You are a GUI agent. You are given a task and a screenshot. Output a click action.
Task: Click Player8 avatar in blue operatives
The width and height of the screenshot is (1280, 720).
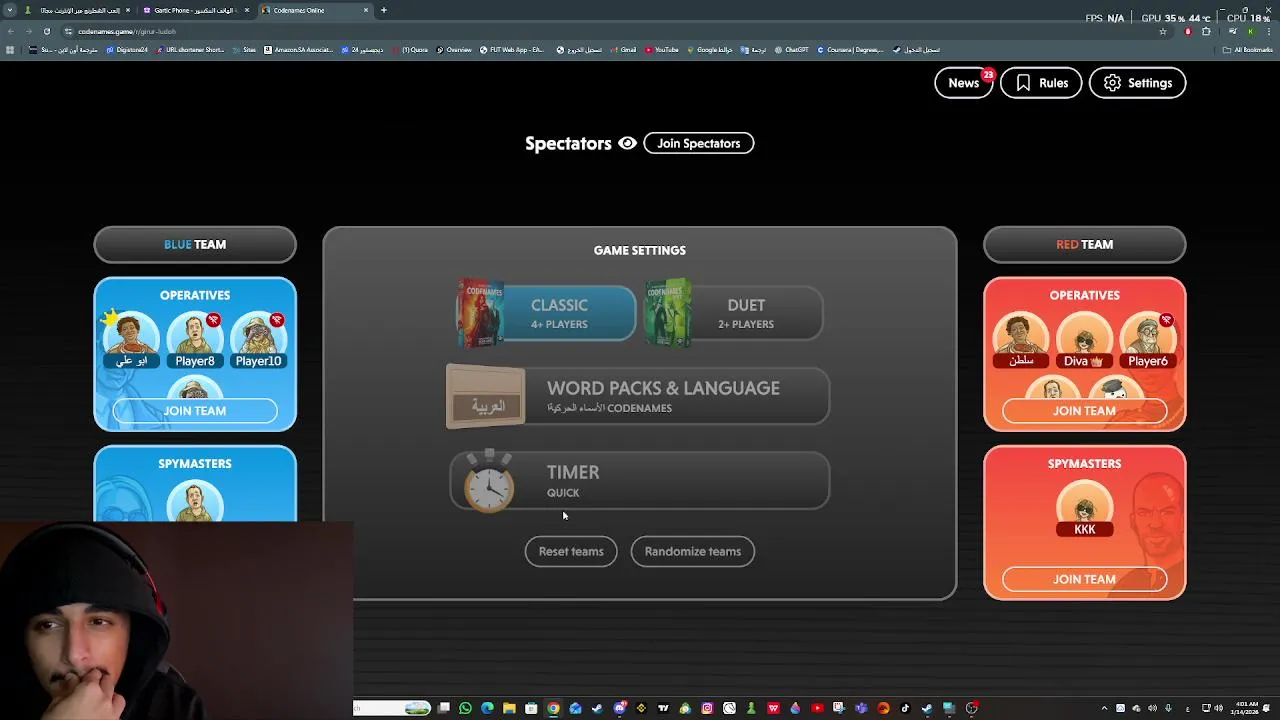tap(195, 340)
